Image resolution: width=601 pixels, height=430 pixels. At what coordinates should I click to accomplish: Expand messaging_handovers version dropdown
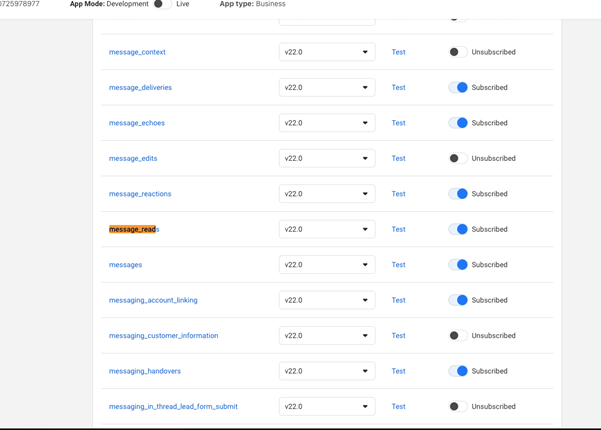coord(327,371)
